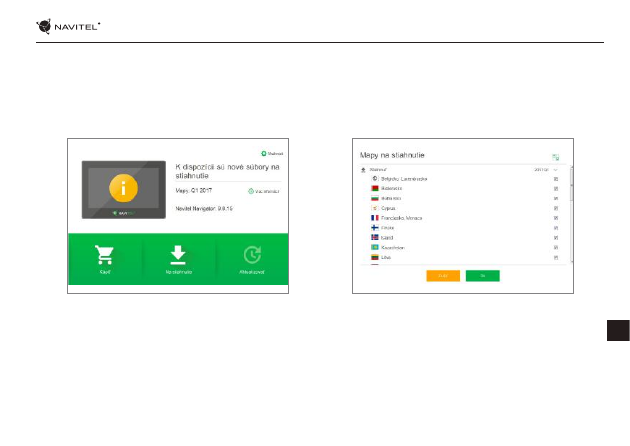Click the download arrow Na stiahnutie icon
The width and height of the screenshot is (630, 446).
[178, 255]
